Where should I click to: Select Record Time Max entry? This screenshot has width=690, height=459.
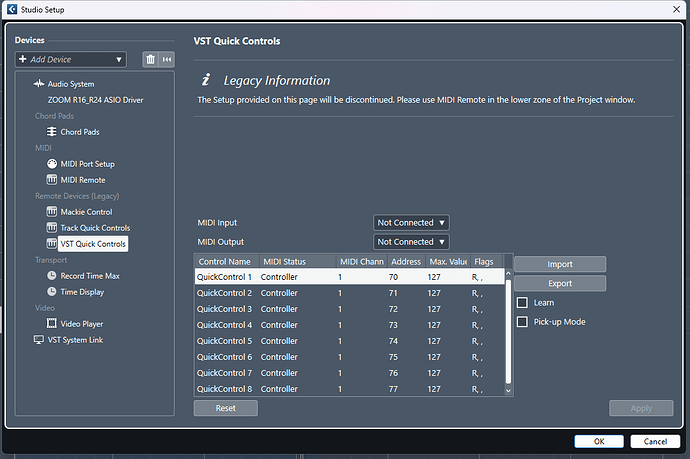click(x=90, y=275)
